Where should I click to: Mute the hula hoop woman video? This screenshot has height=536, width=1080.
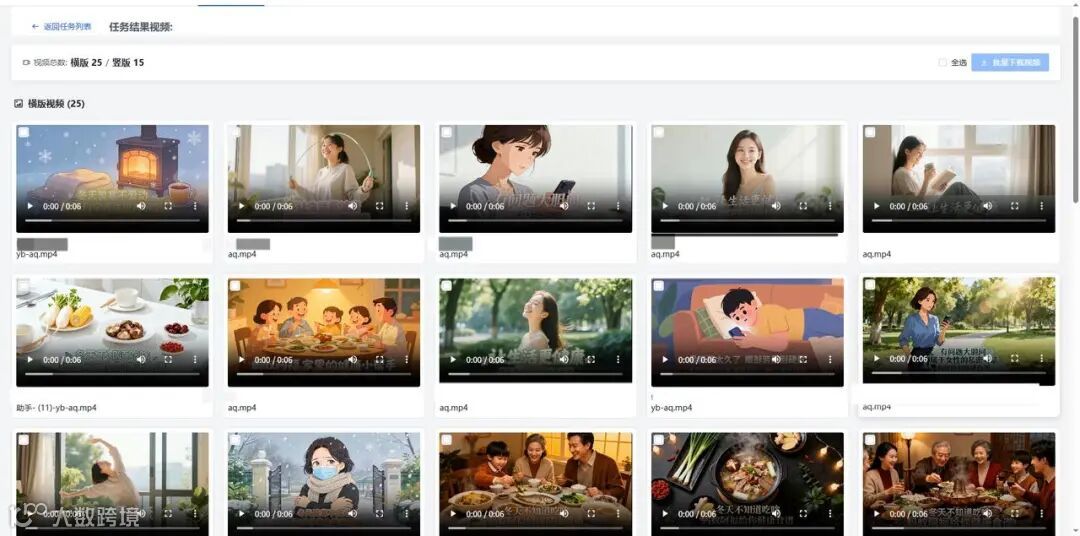click(x=353, y=206)
